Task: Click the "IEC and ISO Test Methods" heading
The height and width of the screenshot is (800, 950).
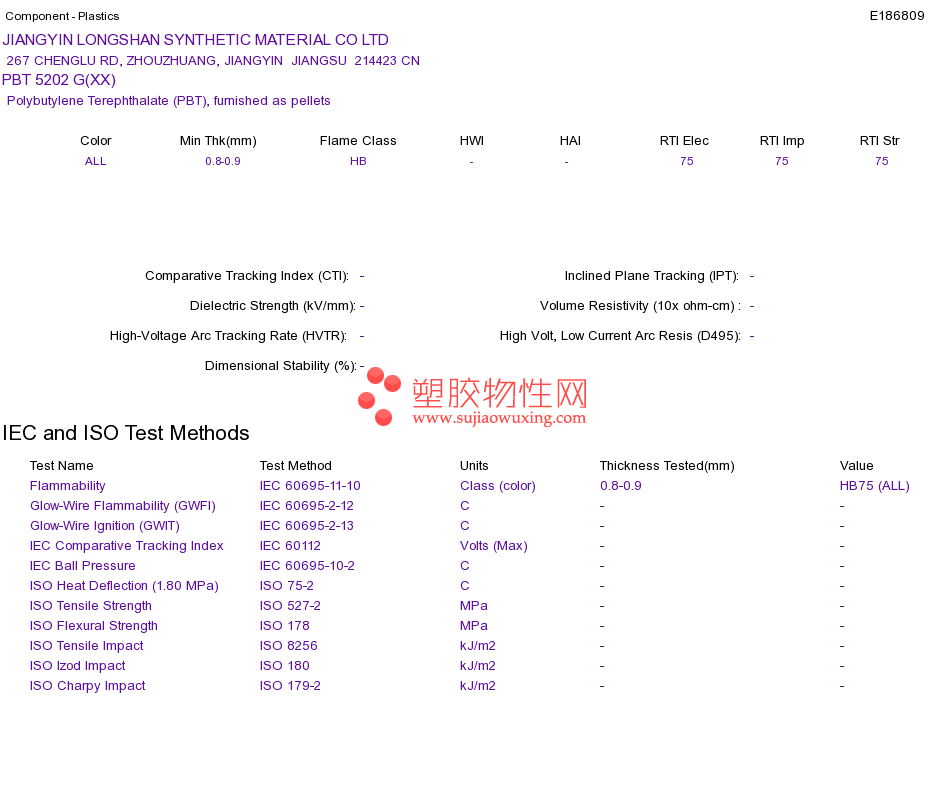Action: coord(126,433)
